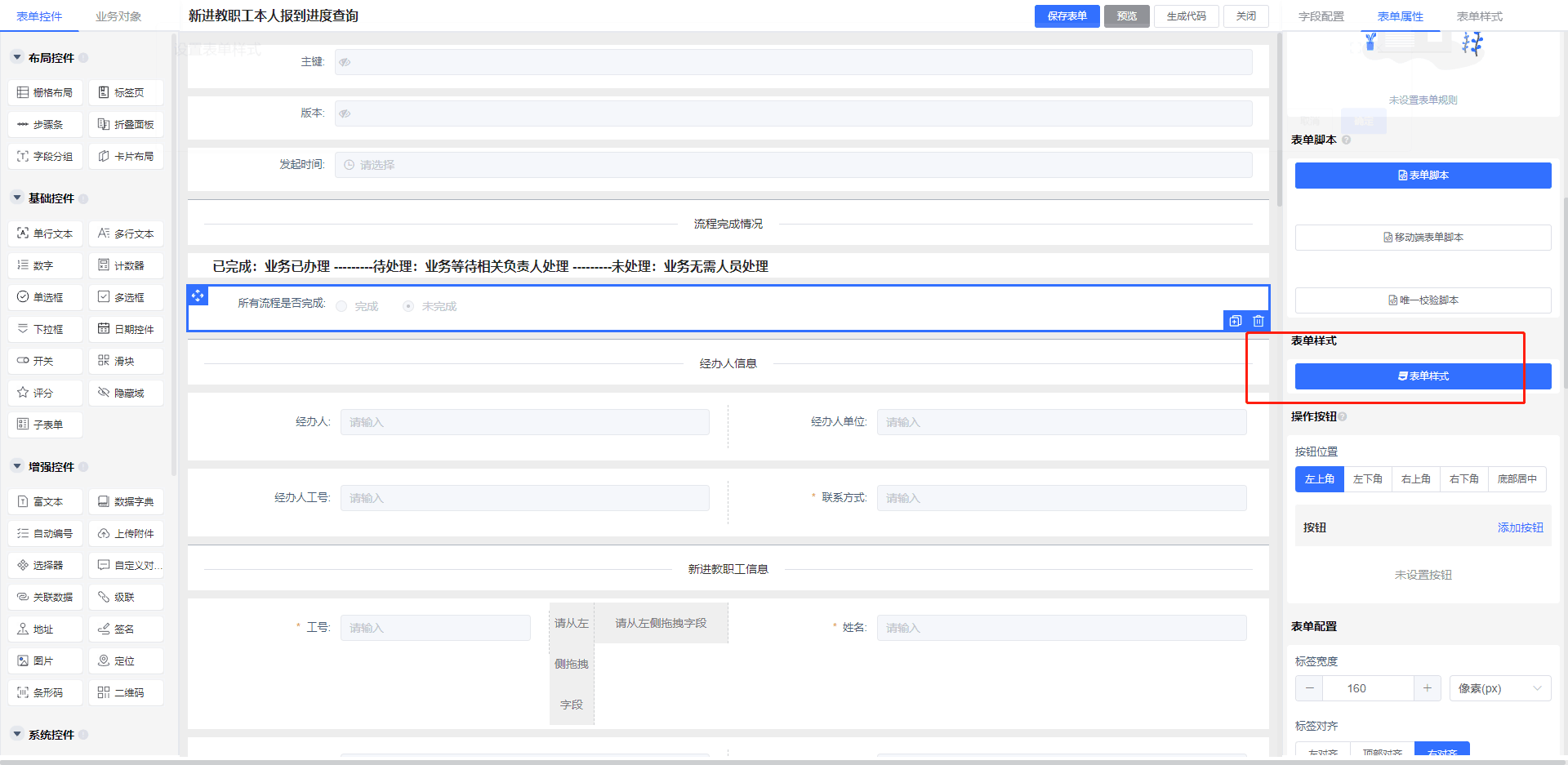Delete the selected field with trash icon
The image size is (1568, 765).
tap(1258, 321)
